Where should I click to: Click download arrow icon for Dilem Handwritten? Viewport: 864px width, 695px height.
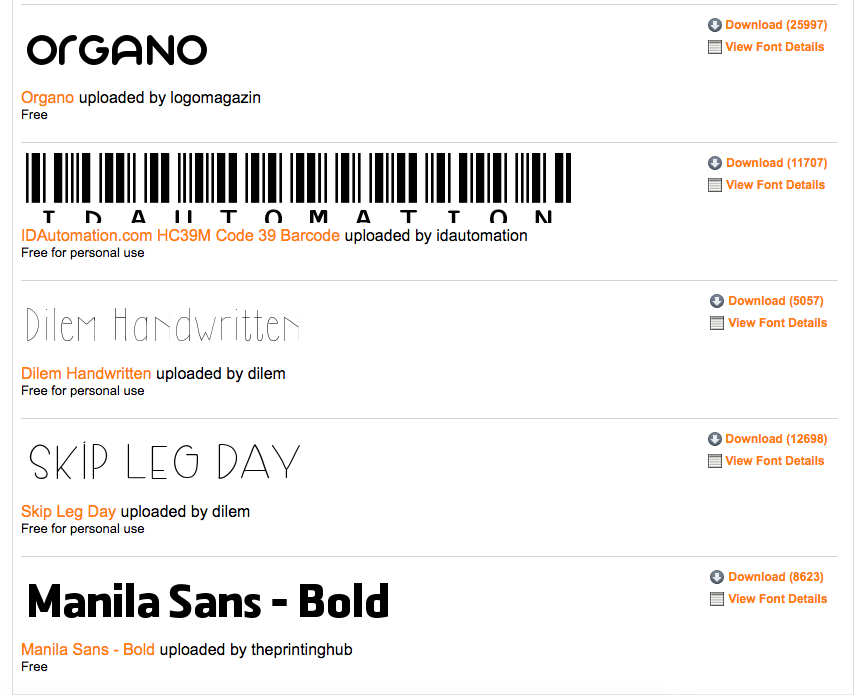tap(717, 301)
